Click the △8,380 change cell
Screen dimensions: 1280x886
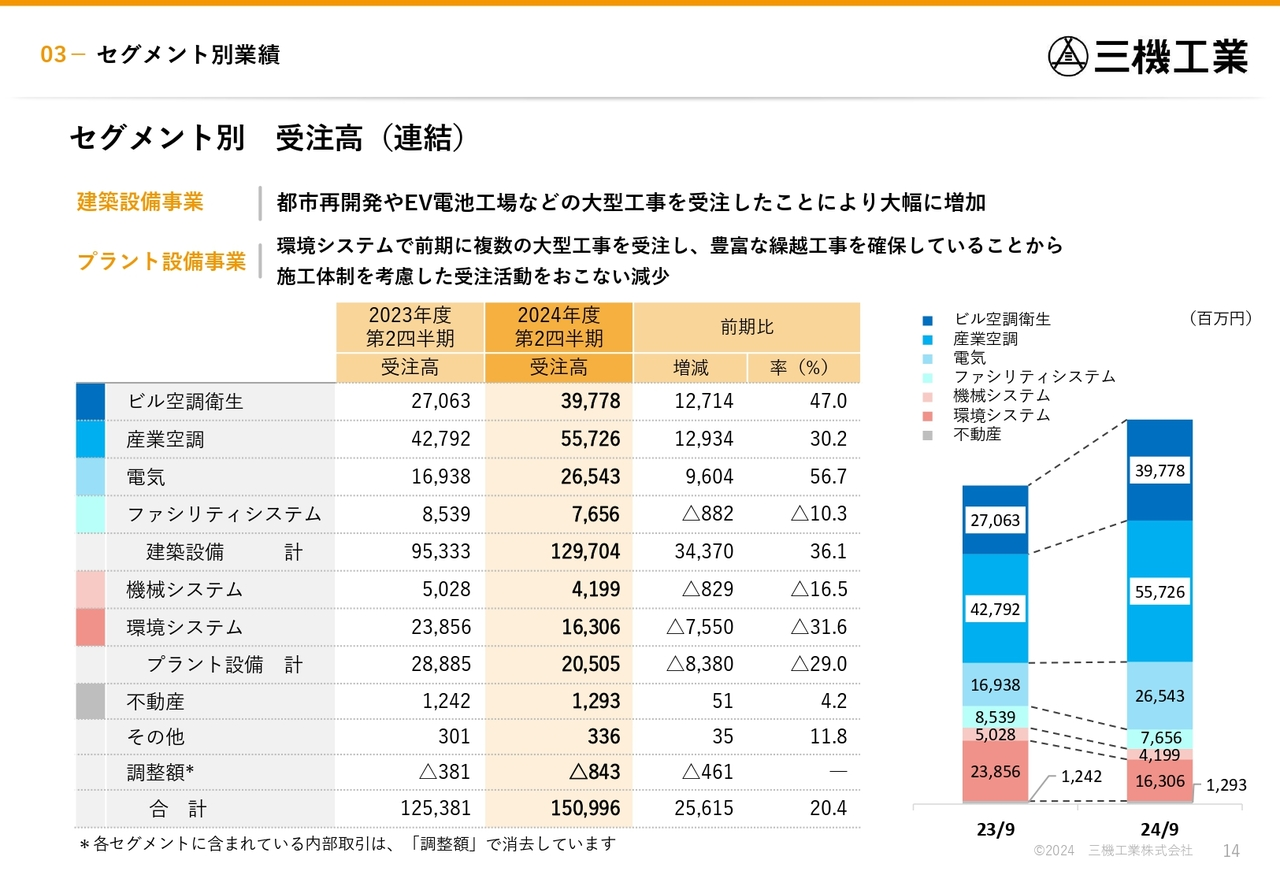pos(700,665)
